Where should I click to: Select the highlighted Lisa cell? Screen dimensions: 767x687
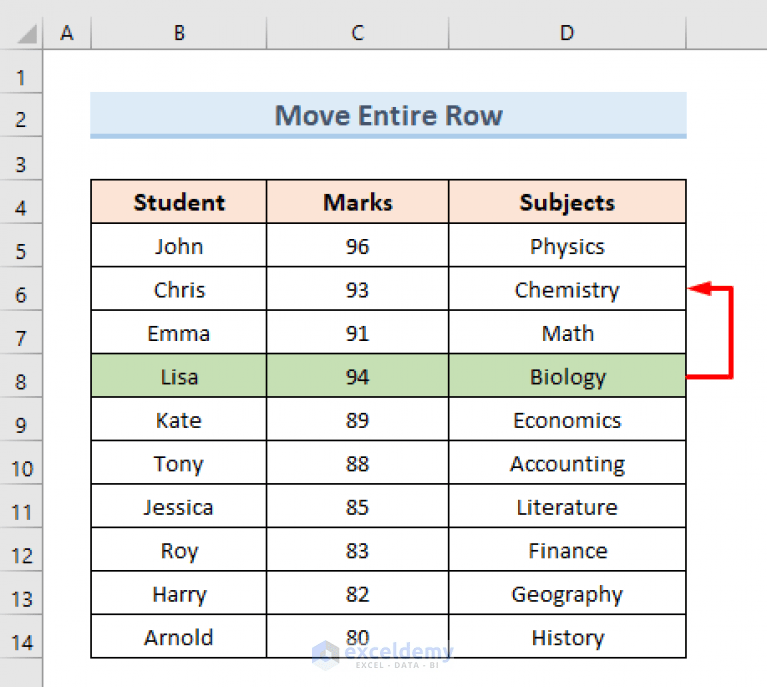click(179, 376)
